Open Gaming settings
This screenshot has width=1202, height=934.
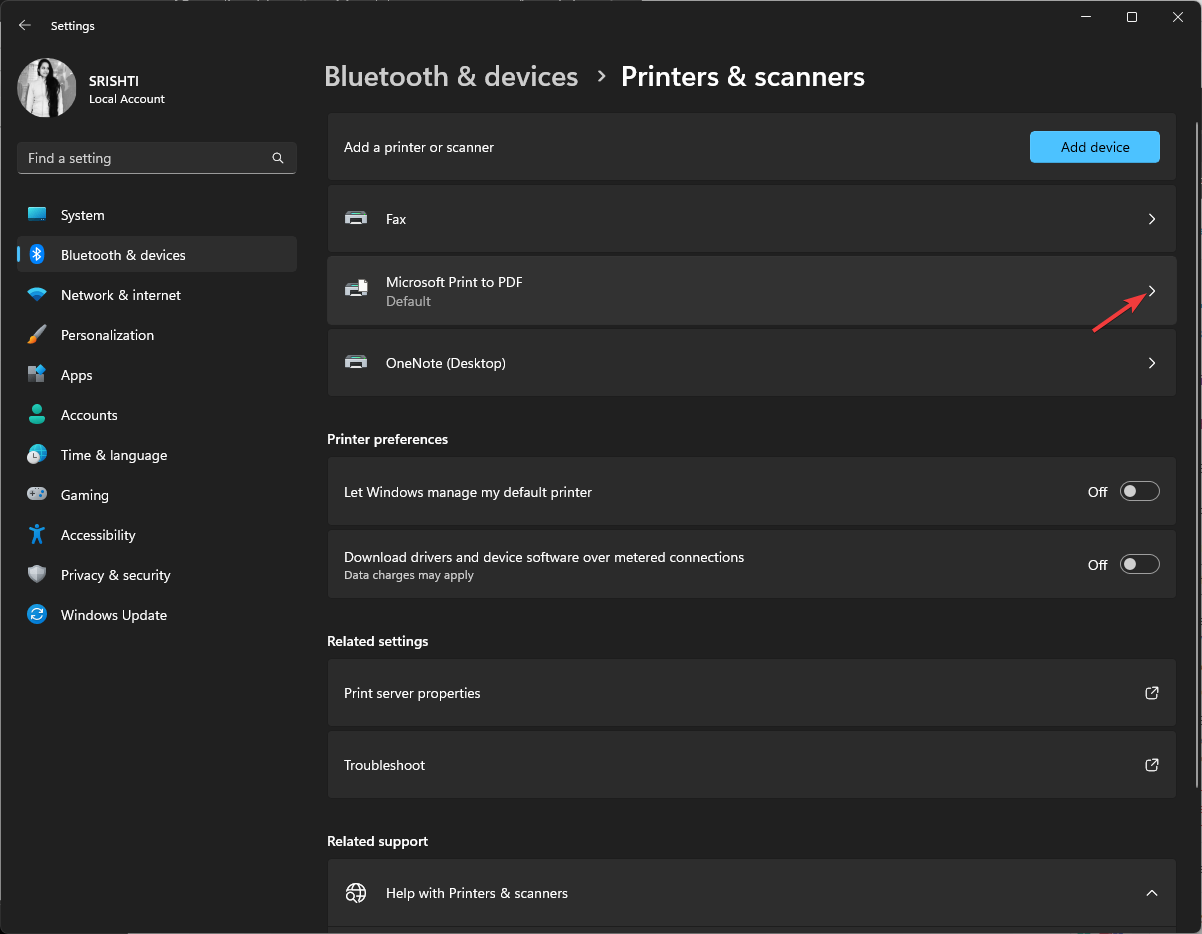point(157,495)
